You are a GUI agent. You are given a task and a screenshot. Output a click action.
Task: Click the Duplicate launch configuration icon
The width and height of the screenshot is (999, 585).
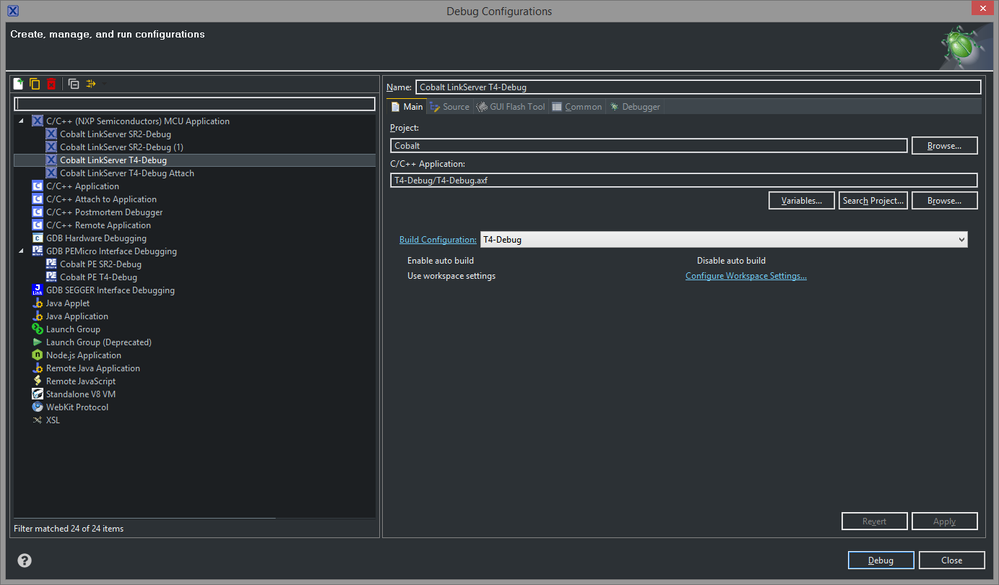tap(35, 83)
